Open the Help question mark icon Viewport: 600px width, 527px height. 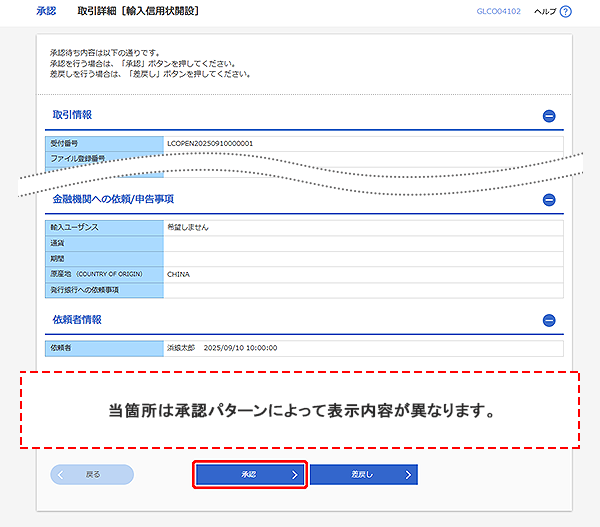coord(565,11)
